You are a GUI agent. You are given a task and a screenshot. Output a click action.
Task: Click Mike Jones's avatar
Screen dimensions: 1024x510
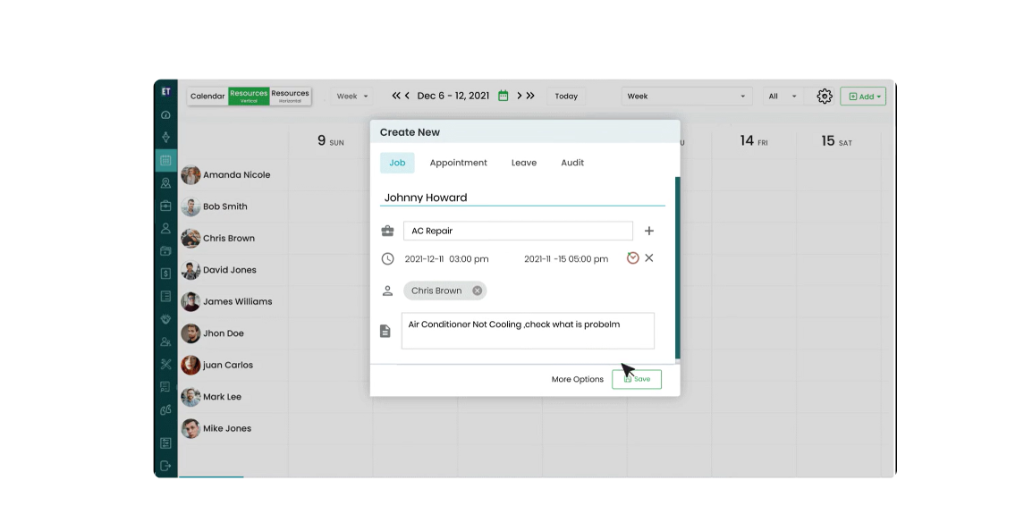191,428
